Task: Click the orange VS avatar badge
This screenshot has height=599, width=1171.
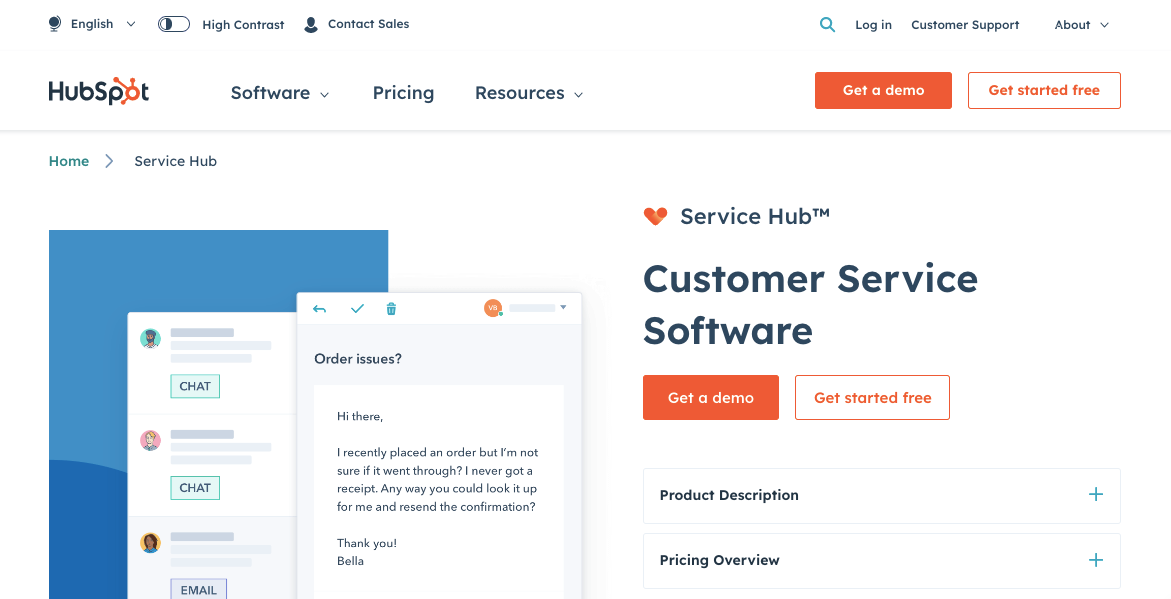Action: [493, 309]
